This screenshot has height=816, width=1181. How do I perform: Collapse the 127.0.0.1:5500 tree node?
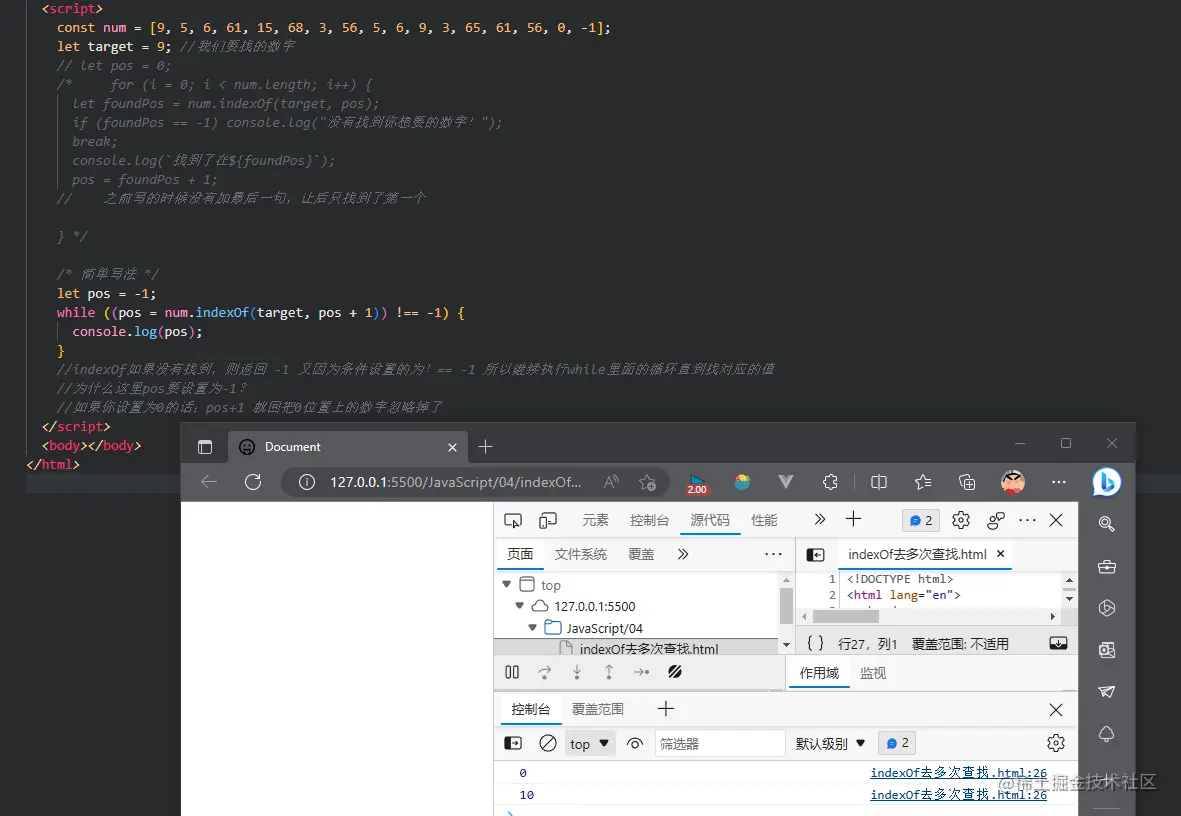pyautogui.click(x=519, y=605)
